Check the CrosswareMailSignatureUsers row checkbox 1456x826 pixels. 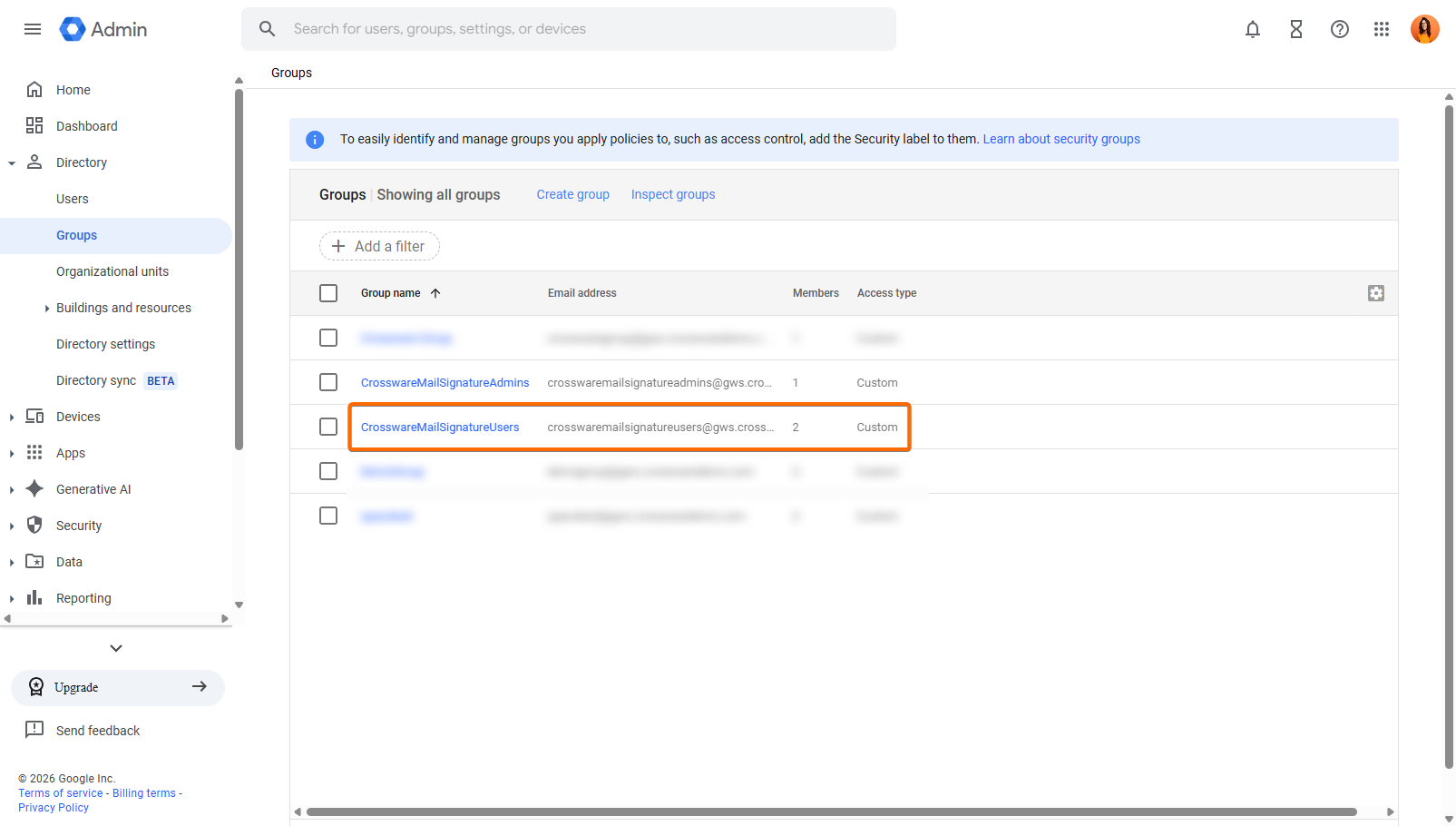click(328, 427)
